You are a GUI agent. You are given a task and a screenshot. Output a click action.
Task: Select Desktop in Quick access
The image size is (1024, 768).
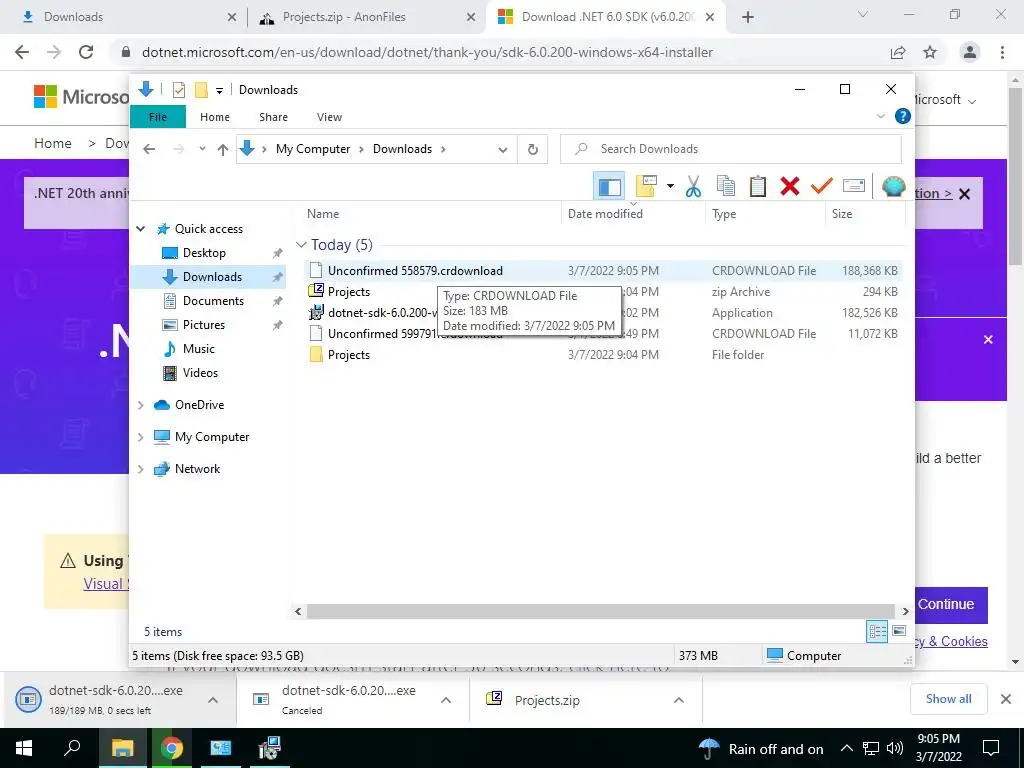click(x=204, y=253)
